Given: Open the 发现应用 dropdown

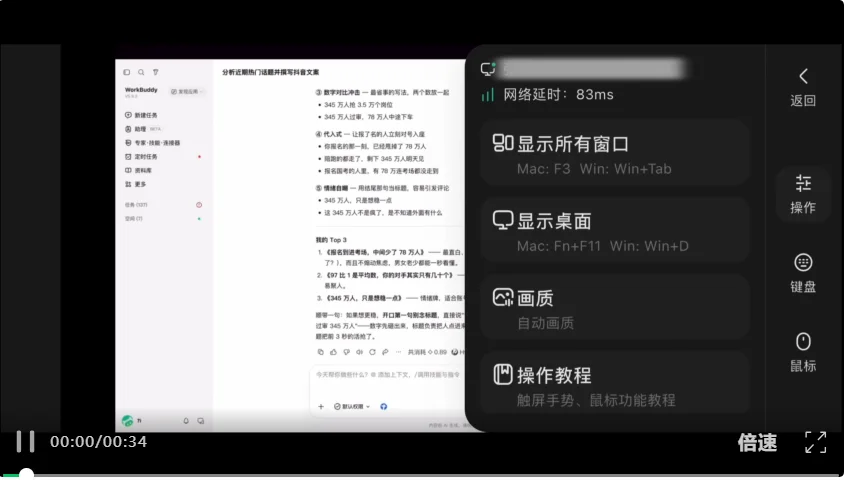Looking at the screenshot, I should tap(187, 91).
